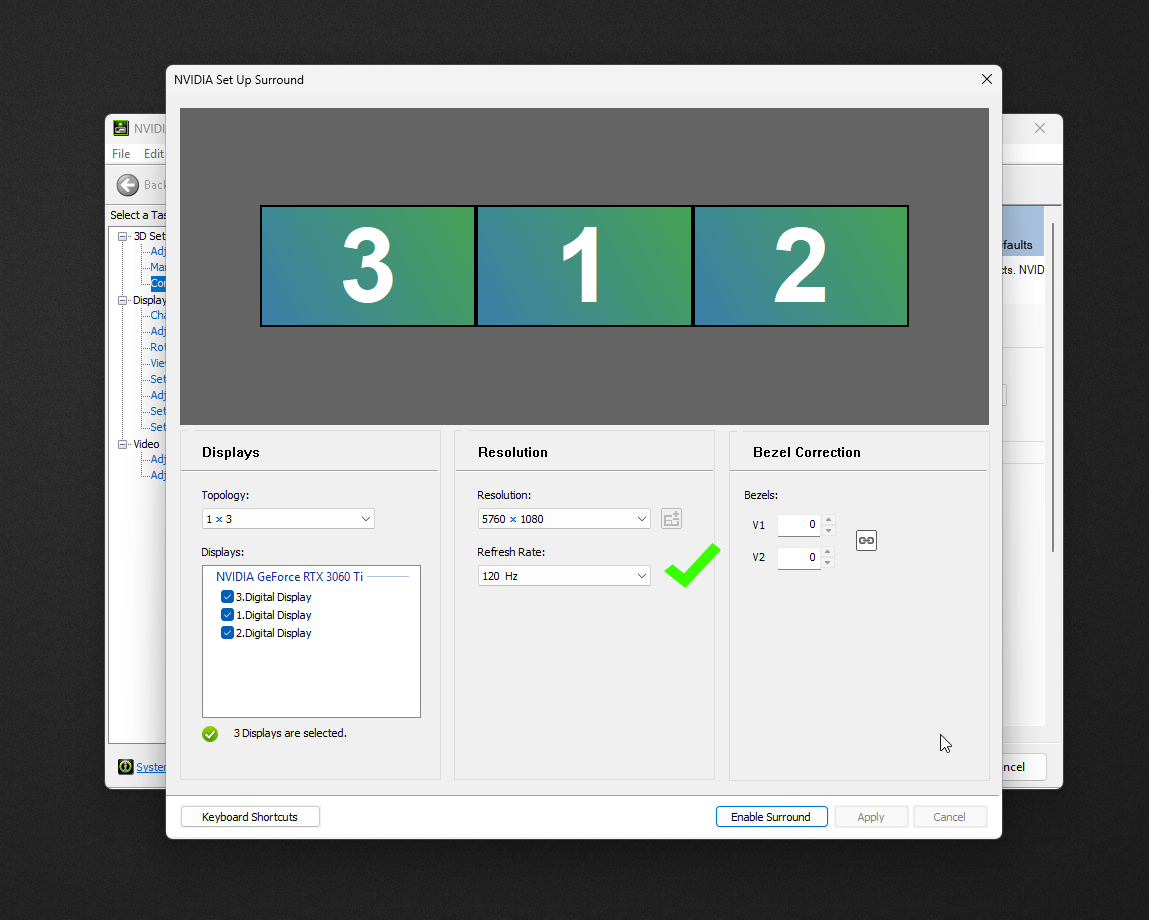This screenshot has width=1149, height=920.
Task: Collapse the 3D Settings tree node
Action: coord(122,236)
